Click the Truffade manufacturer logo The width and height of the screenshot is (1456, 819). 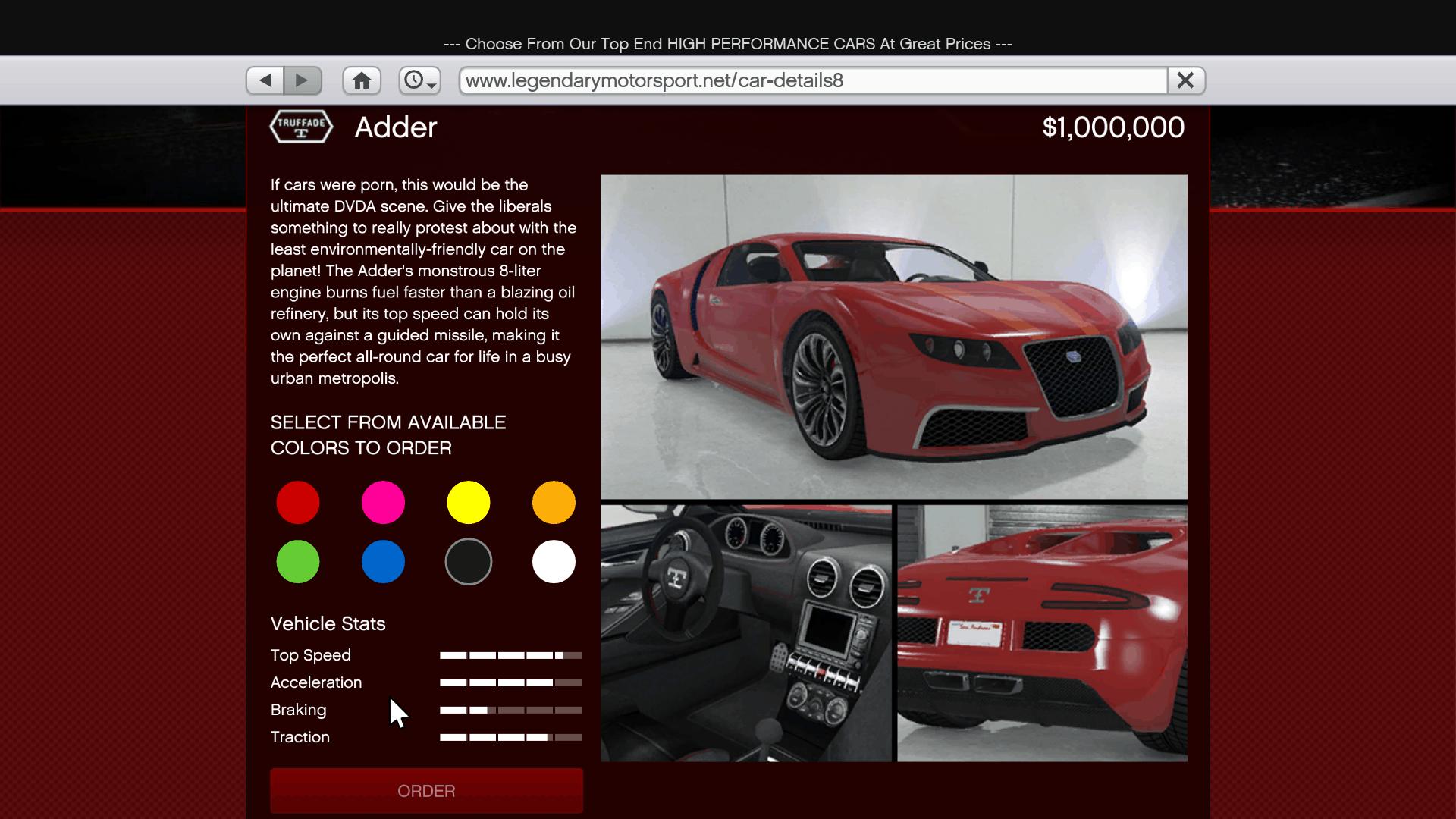coord(300,126)
